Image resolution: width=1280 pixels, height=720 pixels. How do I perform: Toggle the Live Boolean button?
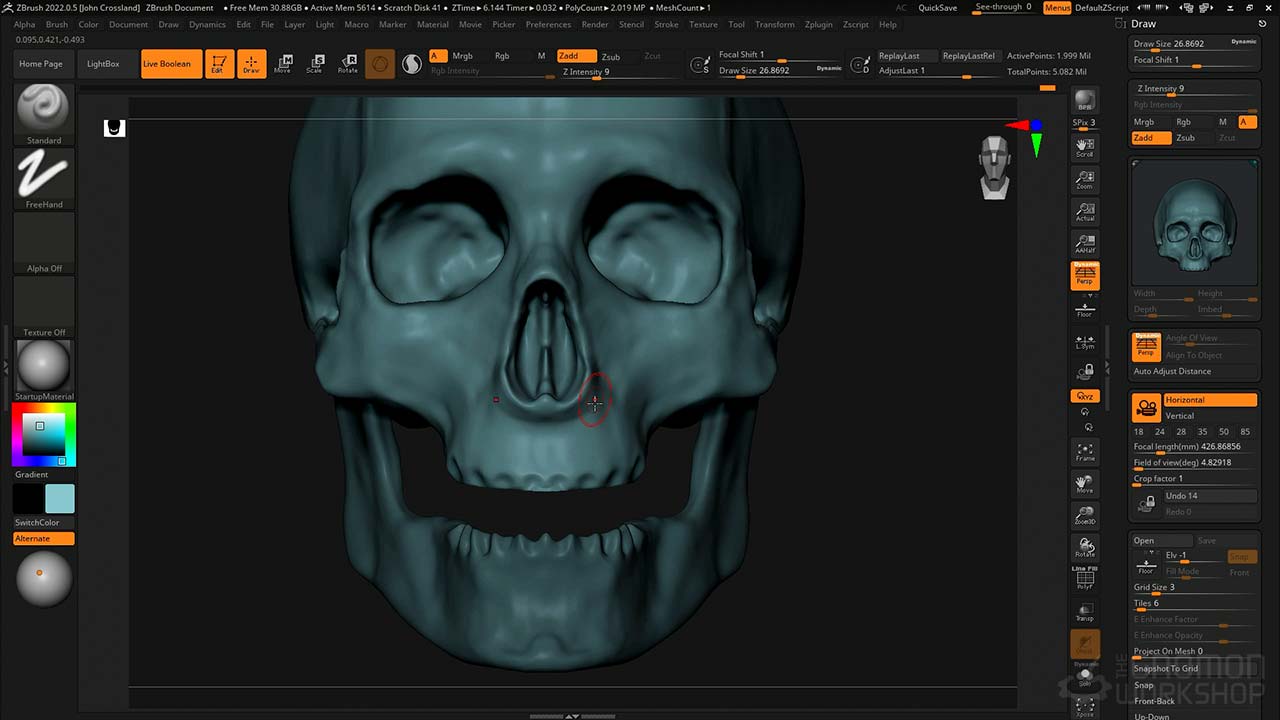(167, 64)
